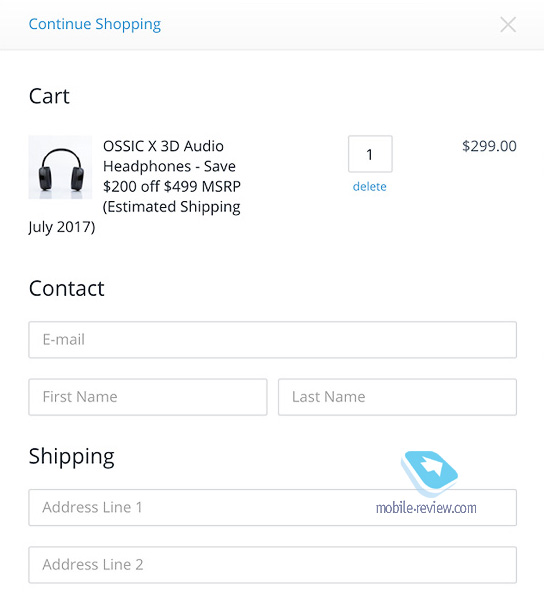544x599 pixels.
Task: Click the Address Line 2 field
Action: pos(273,565)
